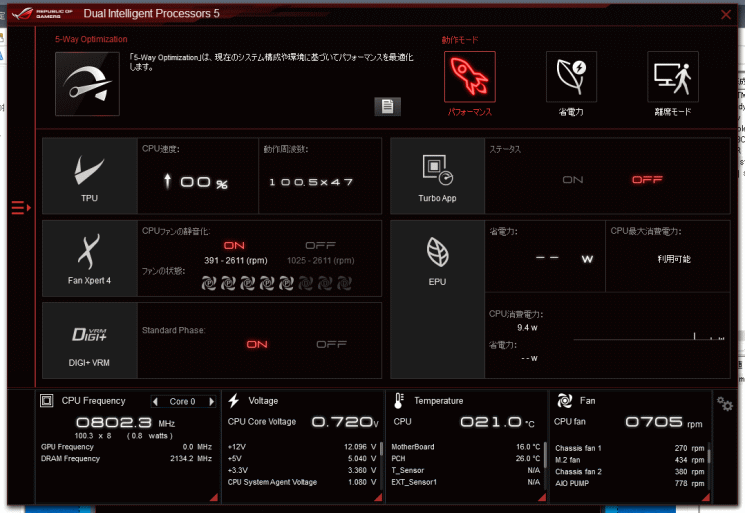Click the 9.4 w CPU power value
This screenshot has width=745, height=513.
pos(527,328)
